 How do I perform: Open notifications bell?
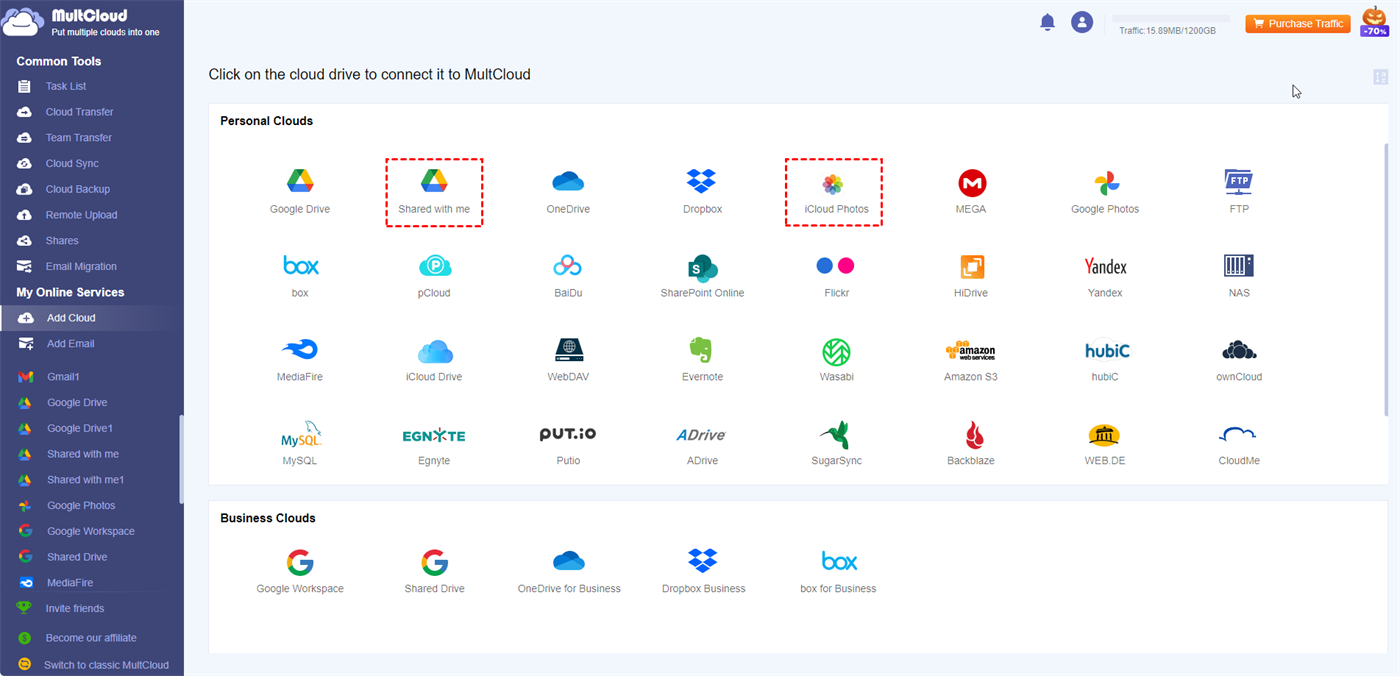tap(1048, 22)
